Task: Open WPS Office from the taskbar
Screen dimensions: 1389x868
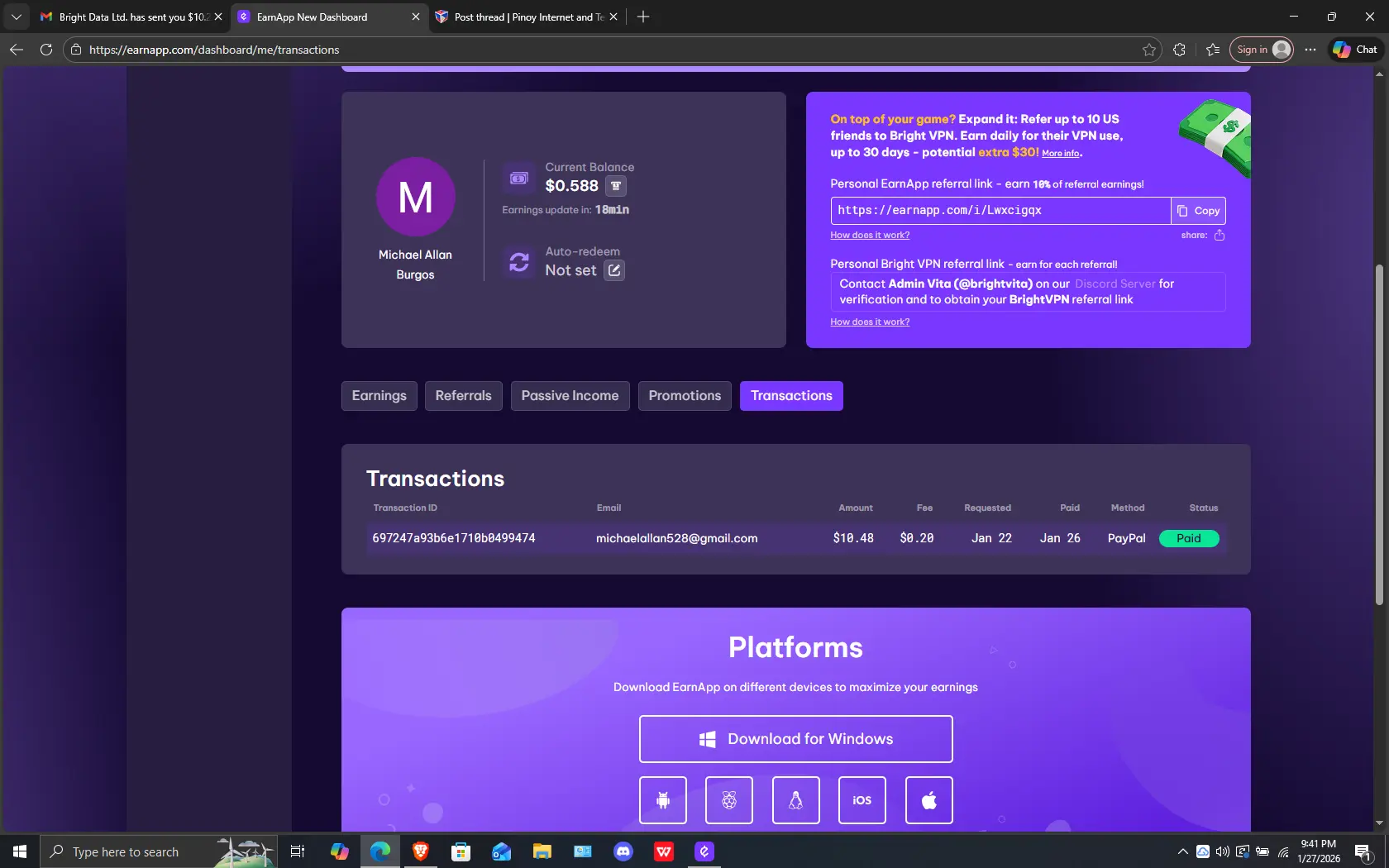Action: tap(664, 851)
